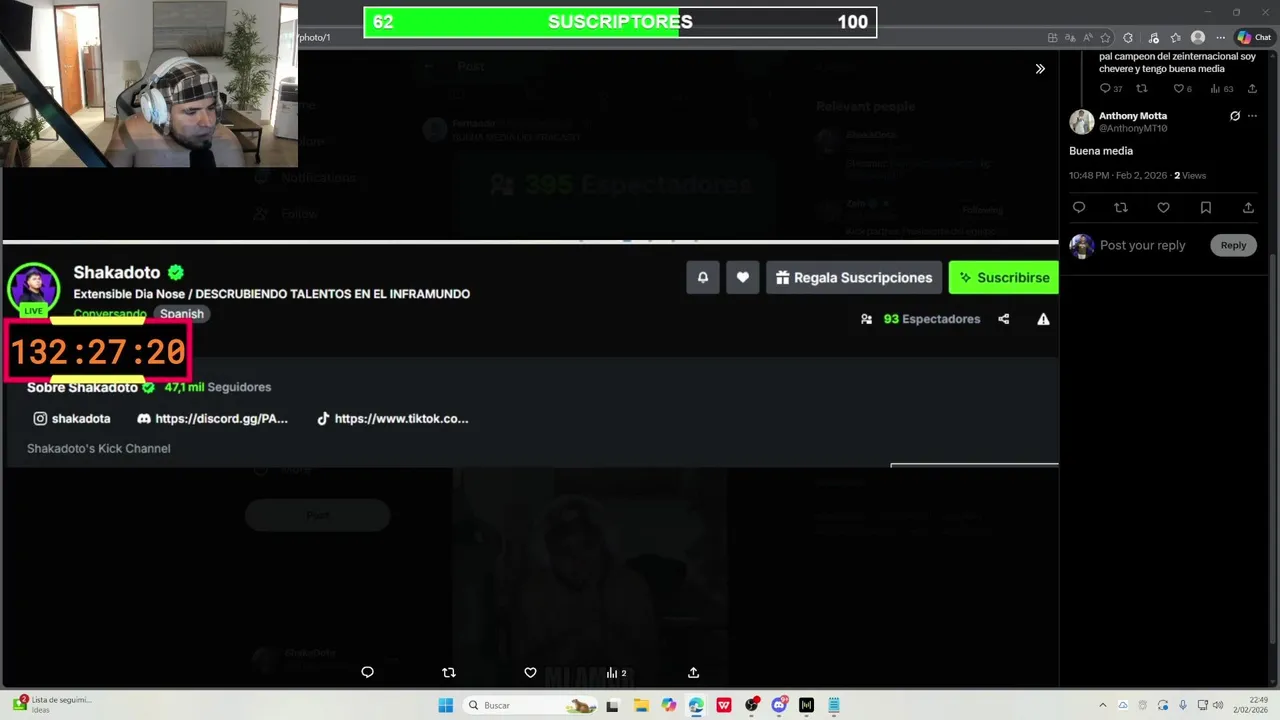Like Anthony Motta's post with the heart
Viewport: 1280px width, 720px height.
pos(1163,207)
